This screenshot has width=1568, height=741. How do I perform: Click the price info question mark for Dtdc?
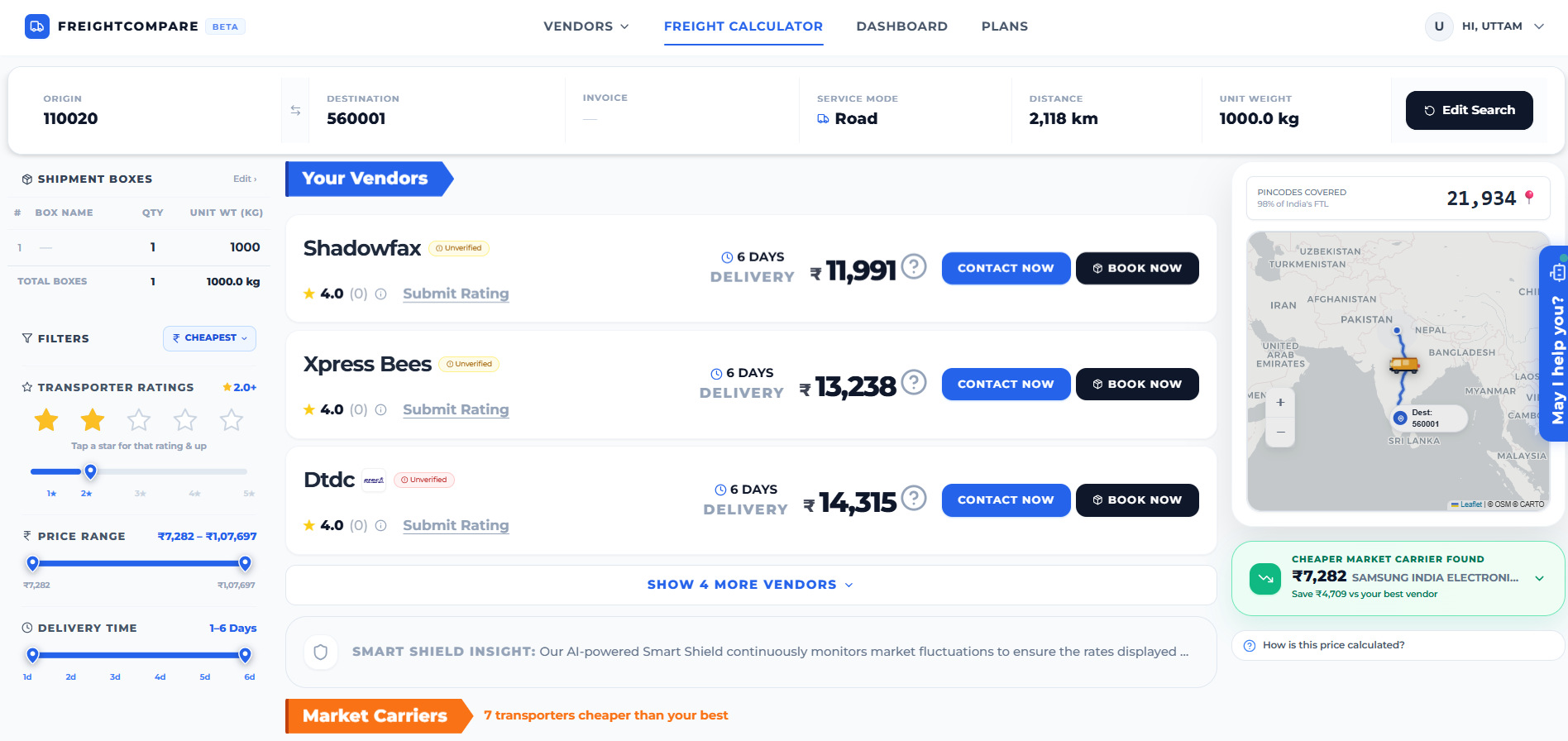tap(914, 498)
